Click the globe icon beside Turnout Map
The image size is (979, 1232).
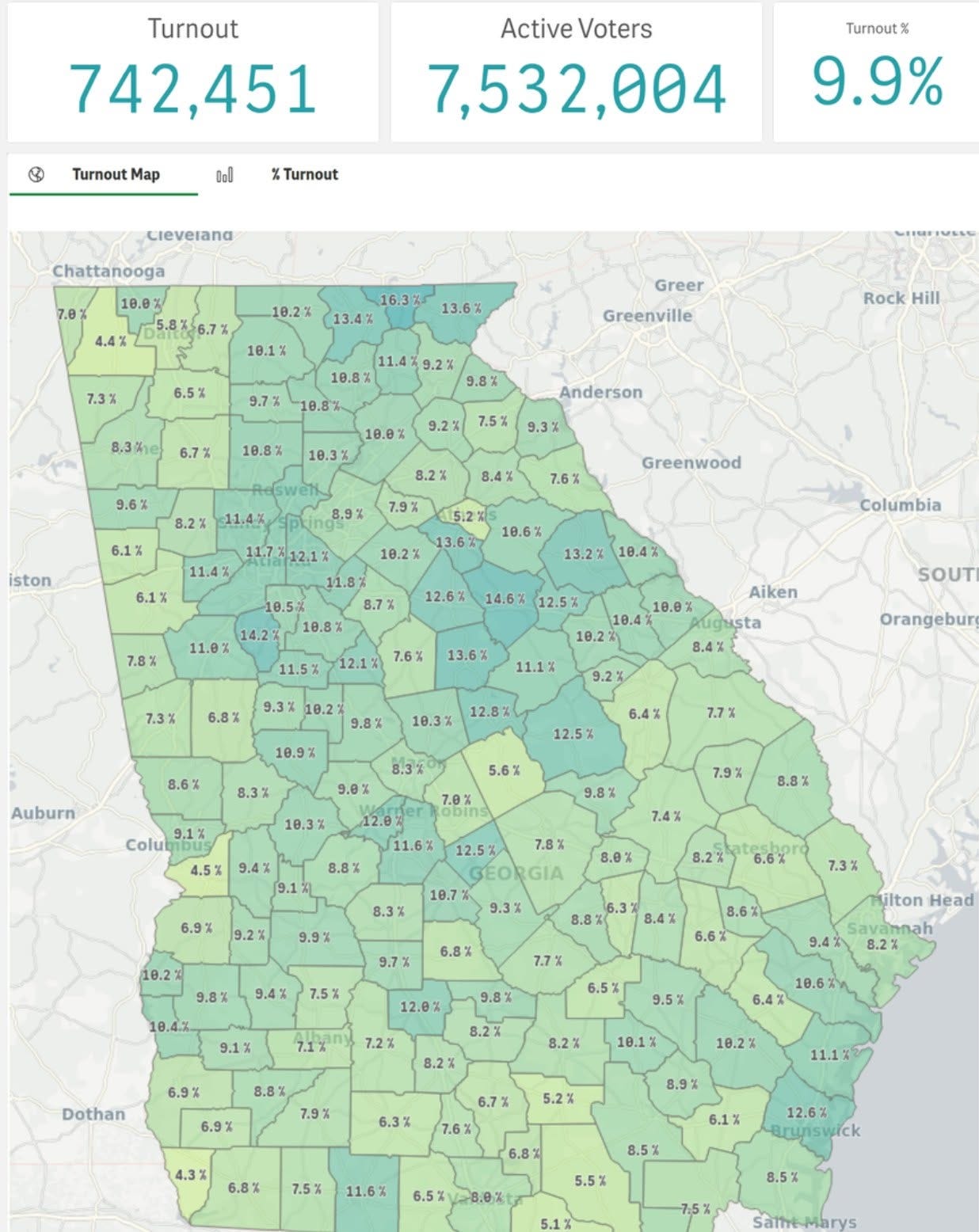[36, 175]
